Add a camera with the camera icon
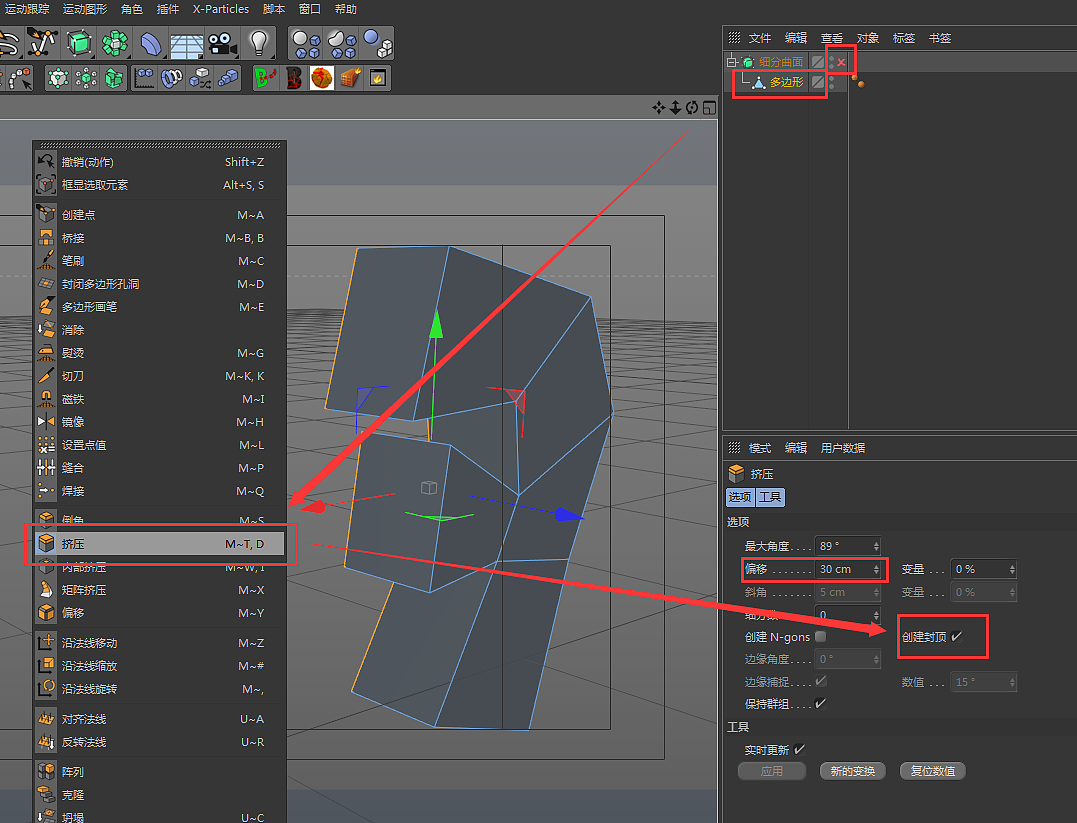 coord(222,43)
